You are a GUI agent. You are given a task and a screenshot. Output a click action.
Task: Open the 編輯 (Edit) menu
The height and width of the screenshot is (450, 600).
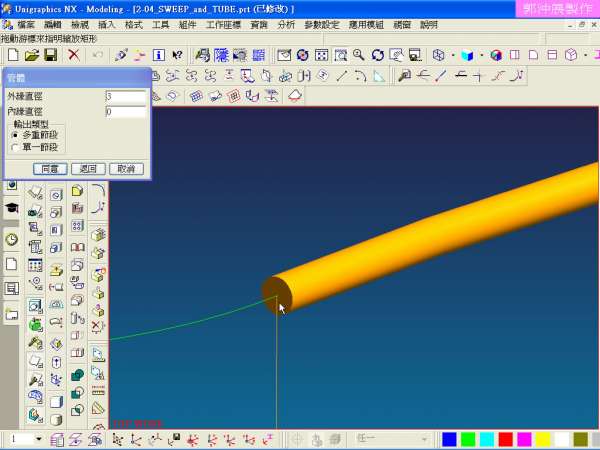pyautogui.click(x=53, y=25)
